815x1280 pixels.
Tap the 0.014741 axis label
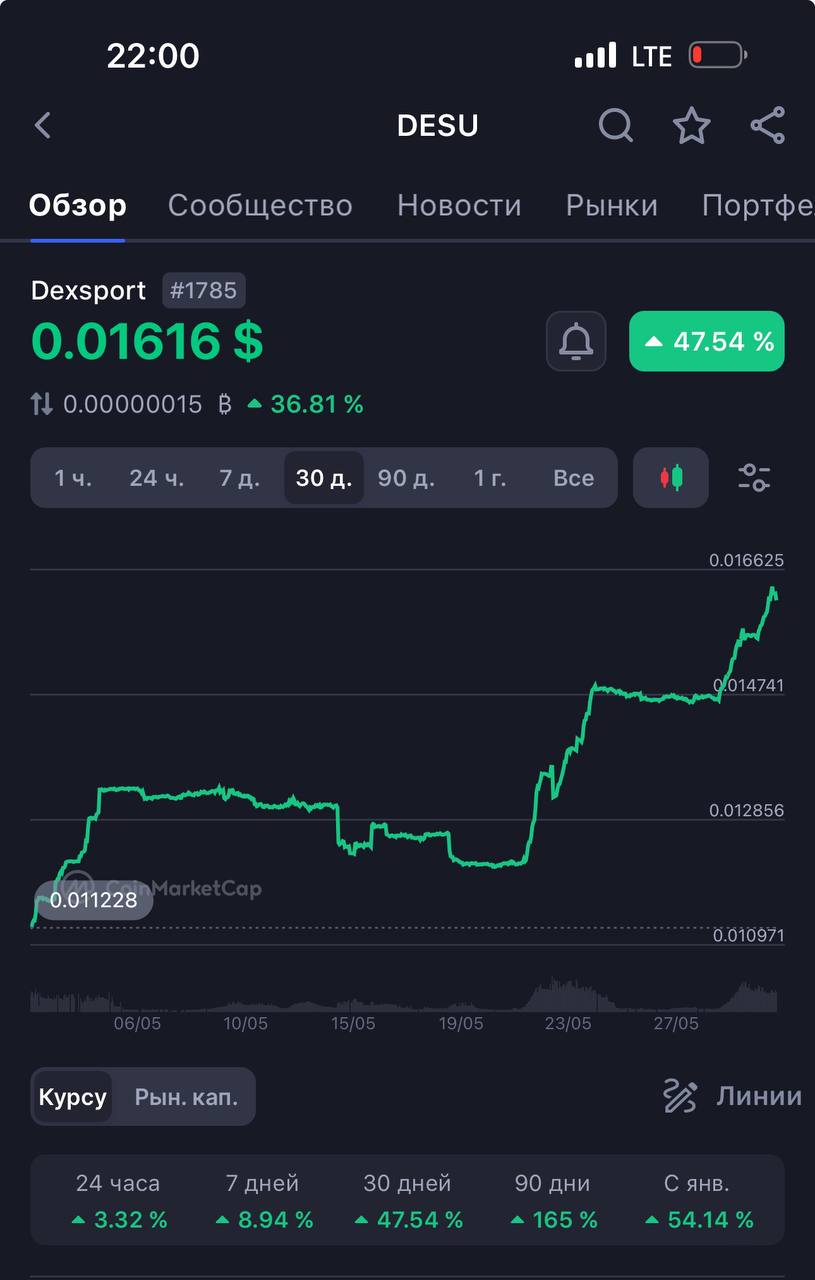point(749,686)
